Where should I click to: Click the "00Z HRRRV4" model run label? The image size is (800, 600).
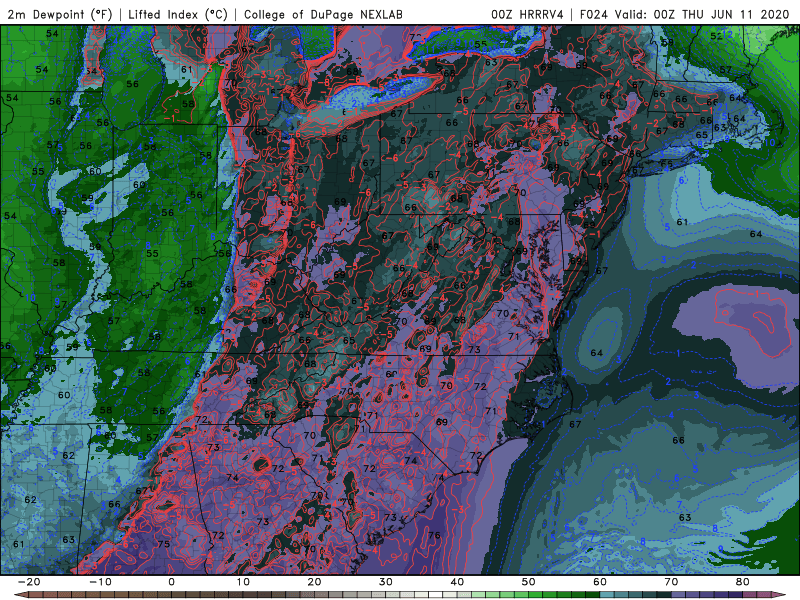tap(527, 14)
